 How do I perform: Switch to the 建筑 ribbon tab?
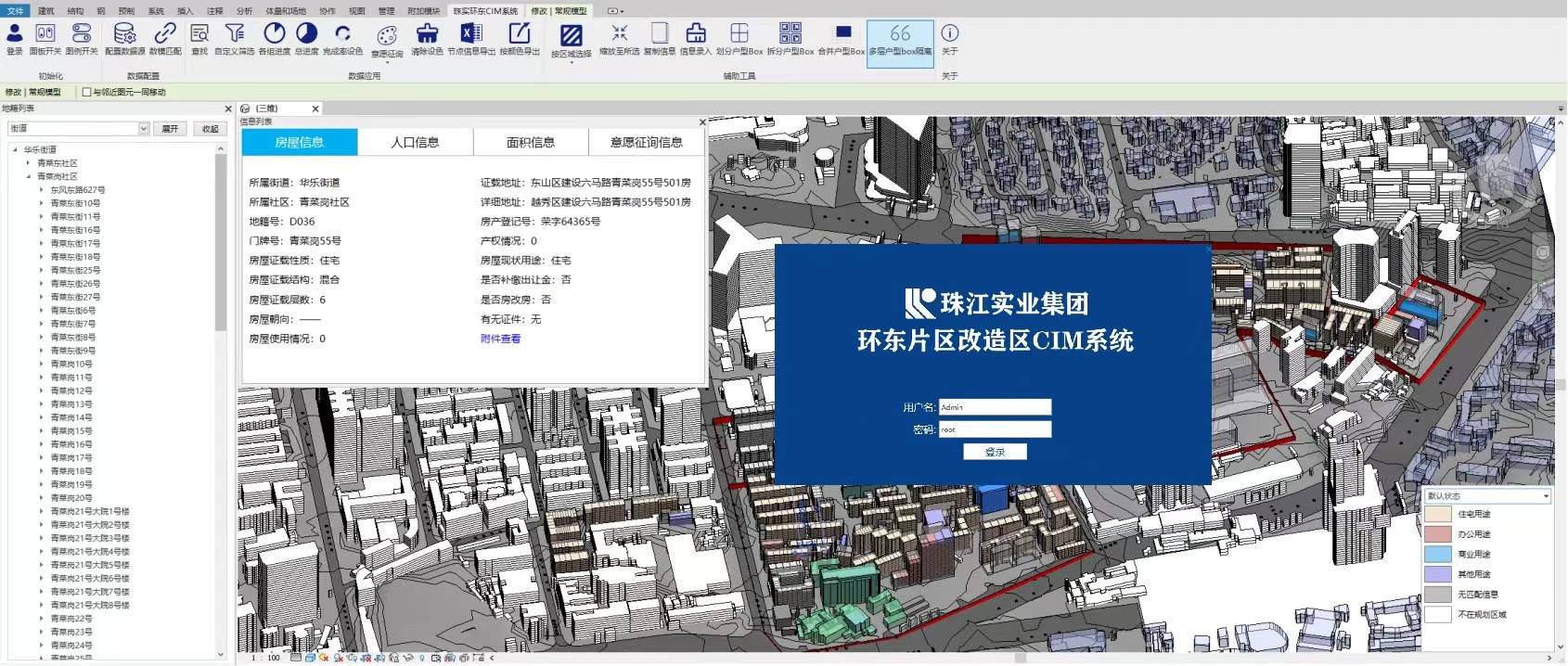point(46,11)
